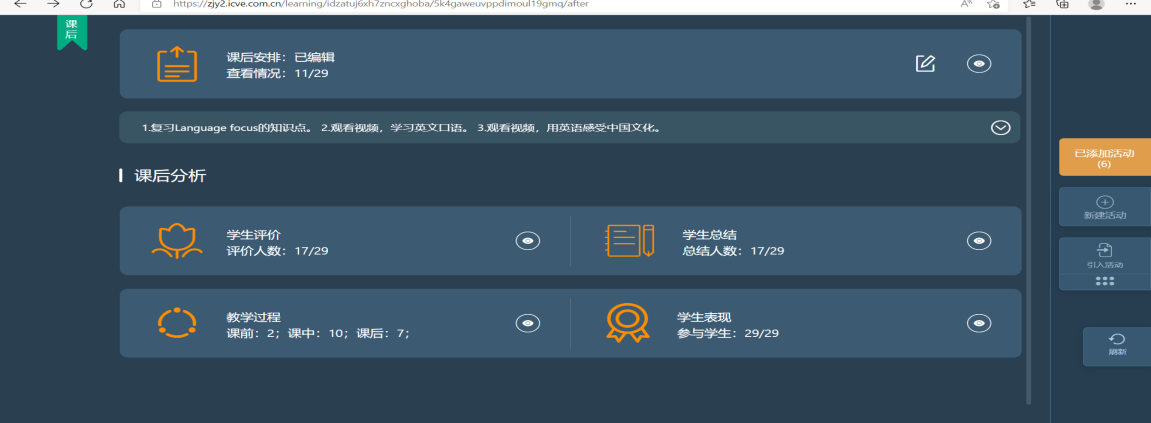
Task: Click the 课前: 2; 课中: 10; 课后: 7 text
Action: (x=318, y=333)
